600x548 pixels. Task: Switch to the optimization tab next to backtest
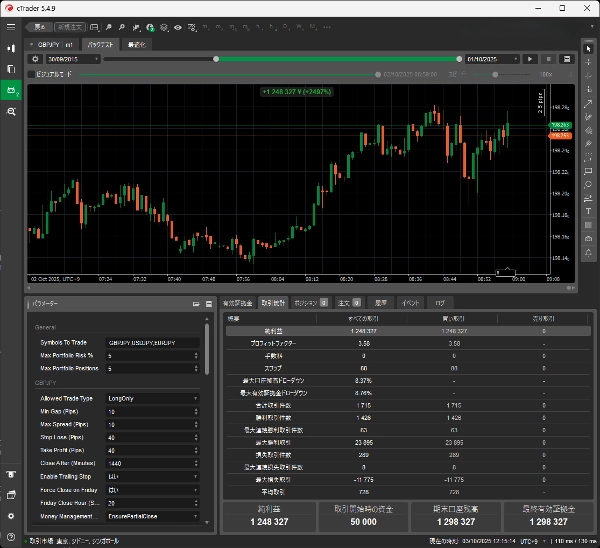[x=137, y=44]
